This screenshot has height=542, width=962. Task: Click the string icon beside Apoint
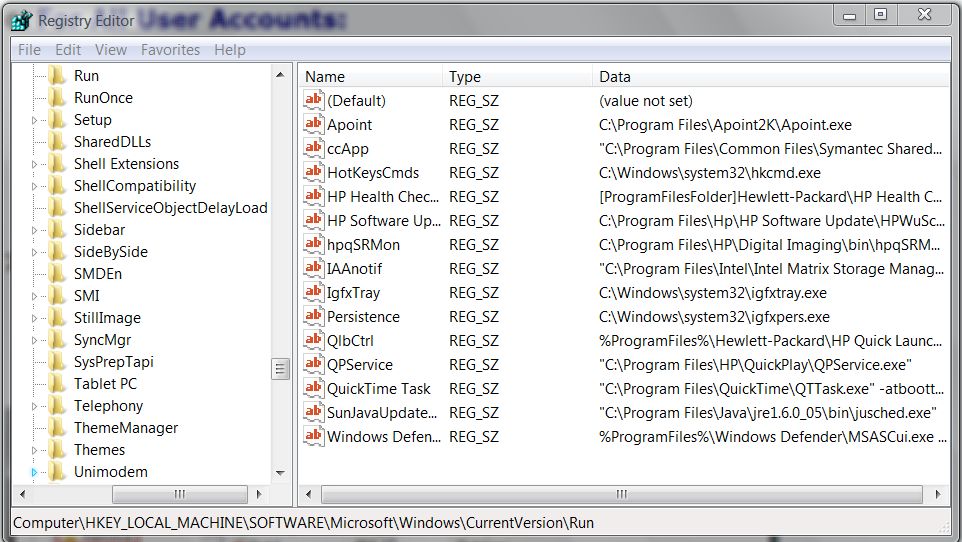(314, 124)
